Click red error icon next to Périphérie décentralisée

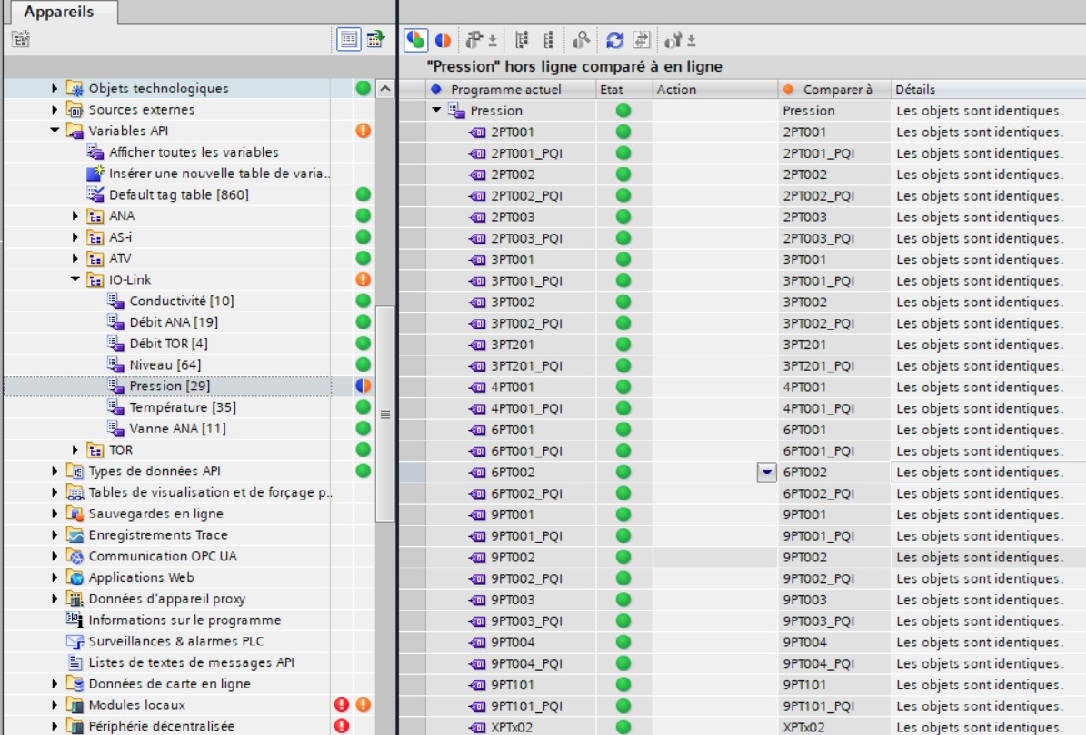pos(342,727)
